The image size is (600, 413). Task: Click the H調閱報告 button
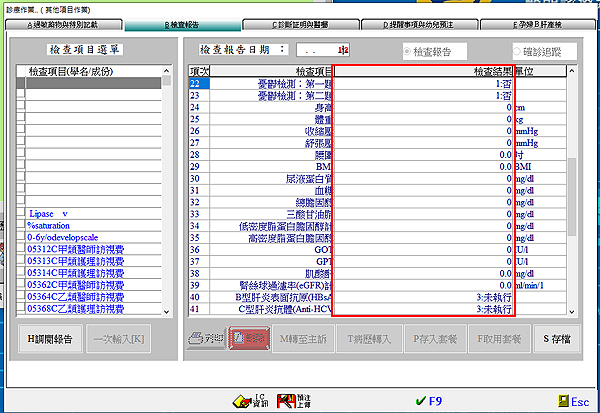click(x=49, y=339)
